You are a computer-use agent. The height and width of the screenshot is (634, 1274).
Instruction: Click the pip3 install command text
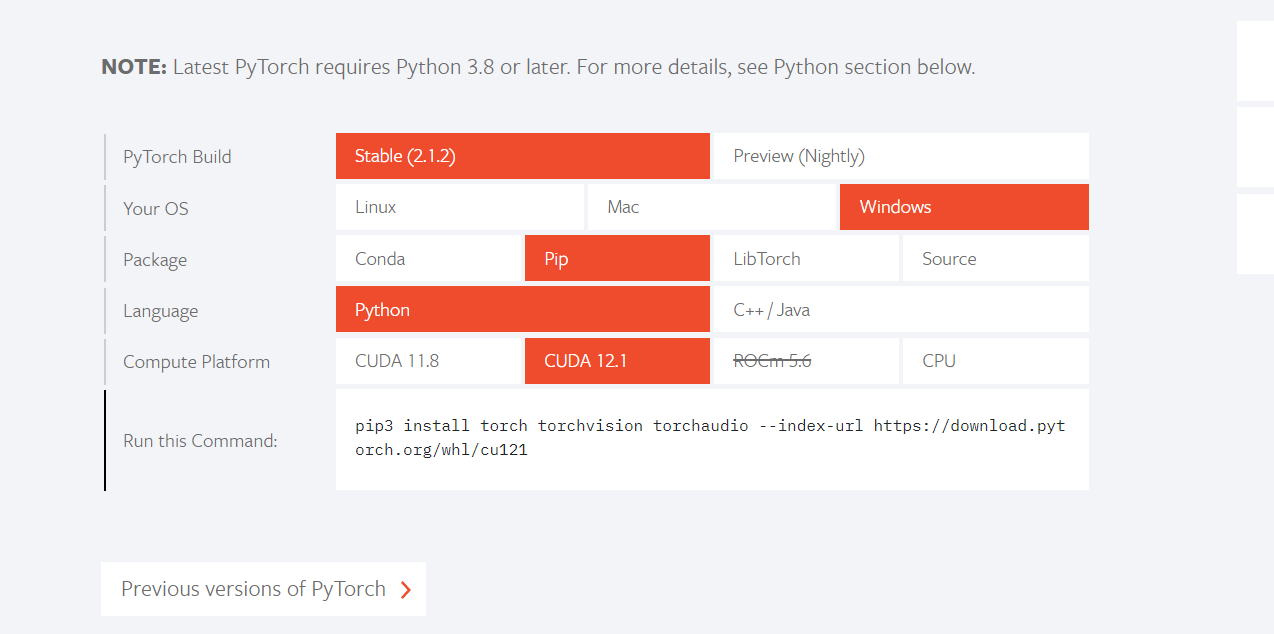click(710, 438)
